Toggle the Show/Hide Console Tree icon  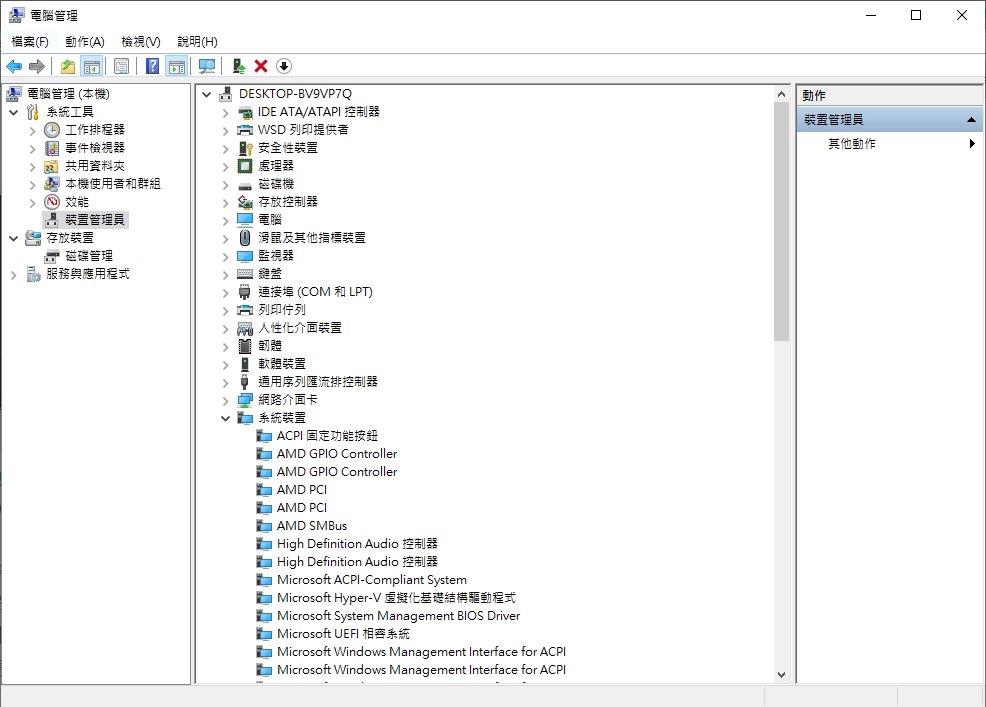click(x=92, y=66)
